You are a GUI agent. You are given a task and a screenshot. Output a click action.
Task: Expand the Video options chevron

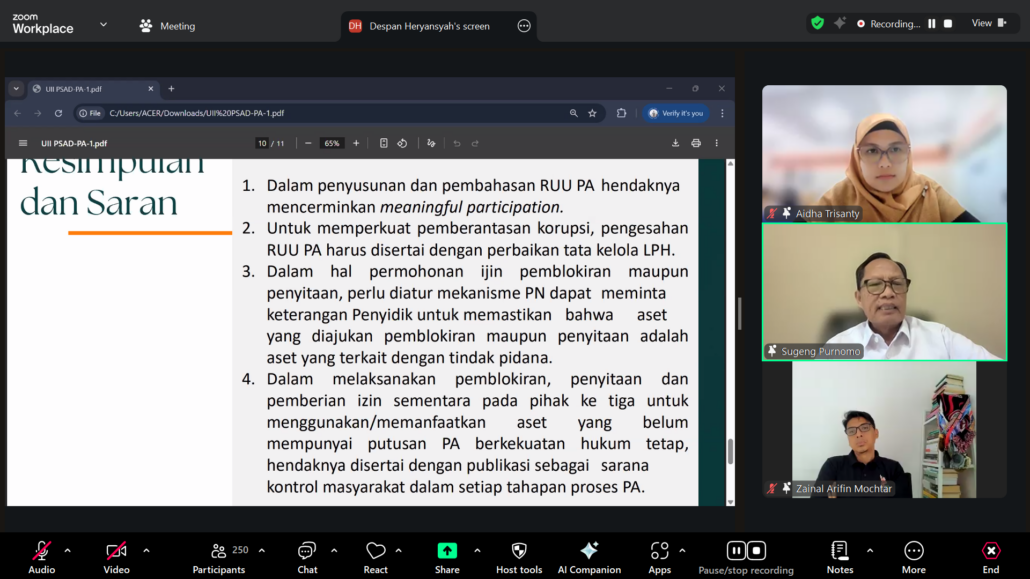pos(146,550)
